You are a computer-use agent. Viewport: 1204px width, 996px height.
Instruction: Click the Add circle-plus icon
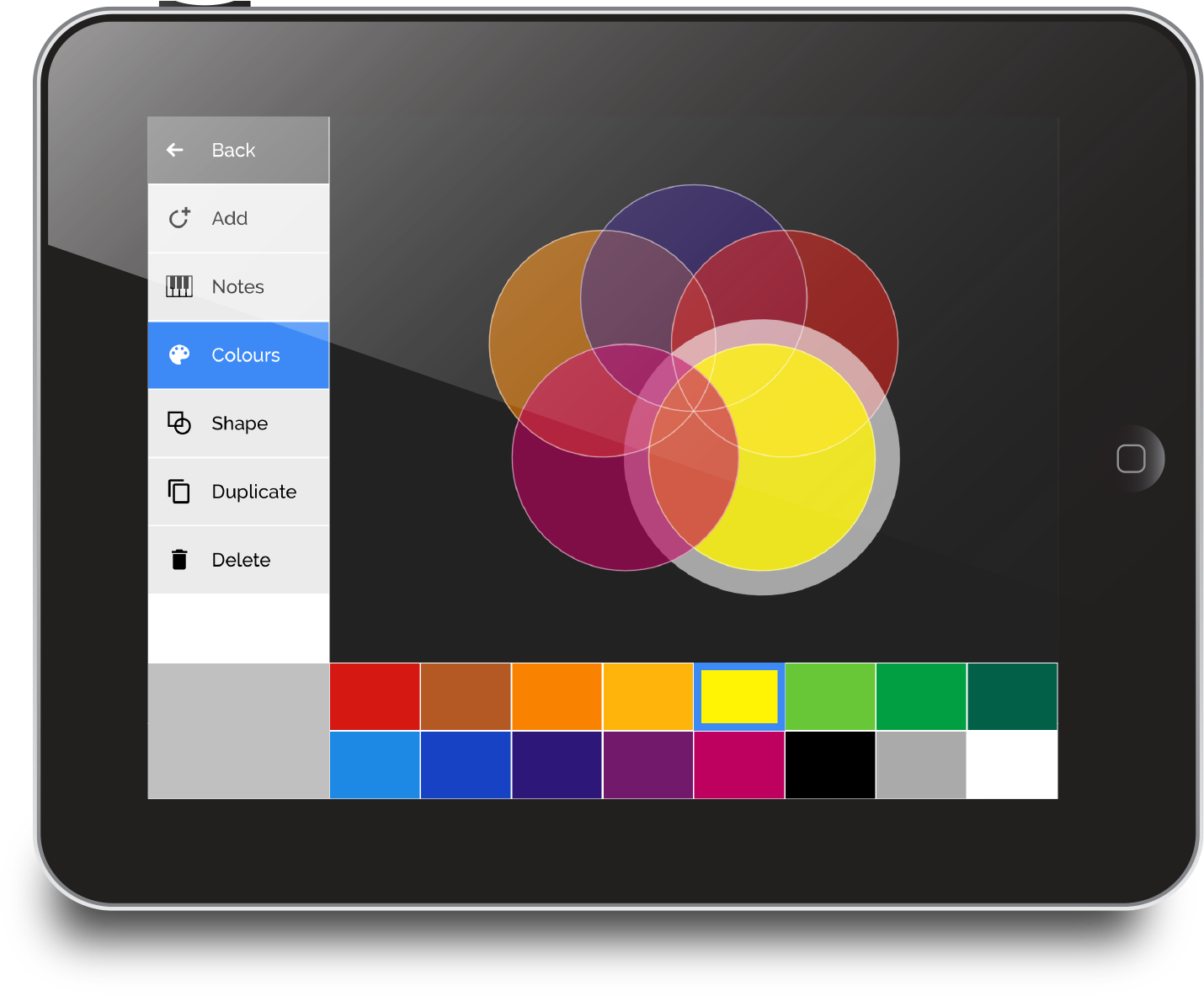pyautogui.click(x=179, y=218)
